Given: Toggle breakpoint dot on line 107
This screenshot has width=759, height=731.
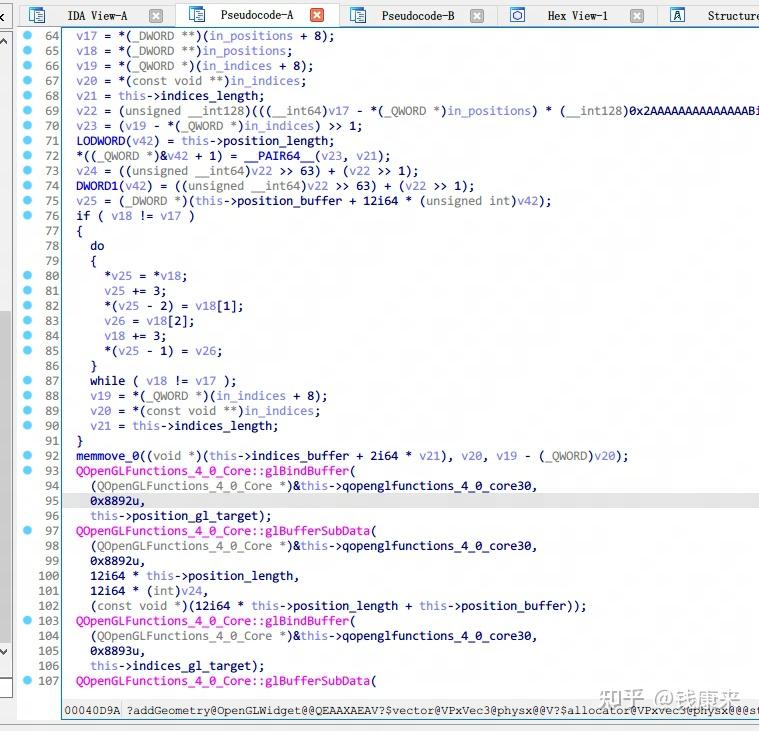Looking at the screenshot, I should (x=28, y=680).
